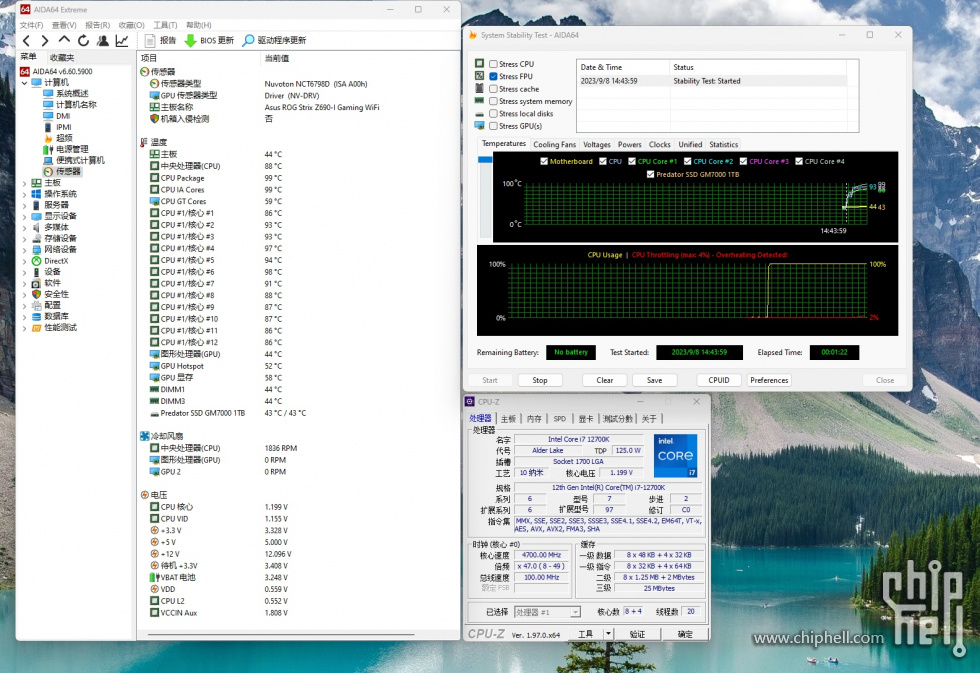Open the 工具(T) menu

165,25
